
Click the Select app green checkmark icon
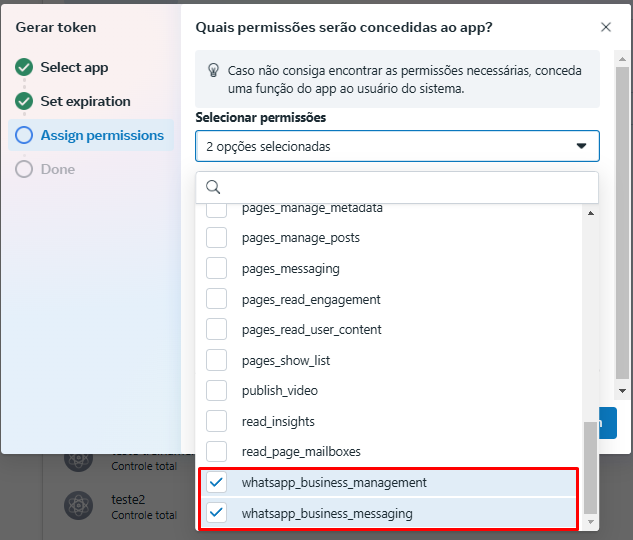coord(24,68)
